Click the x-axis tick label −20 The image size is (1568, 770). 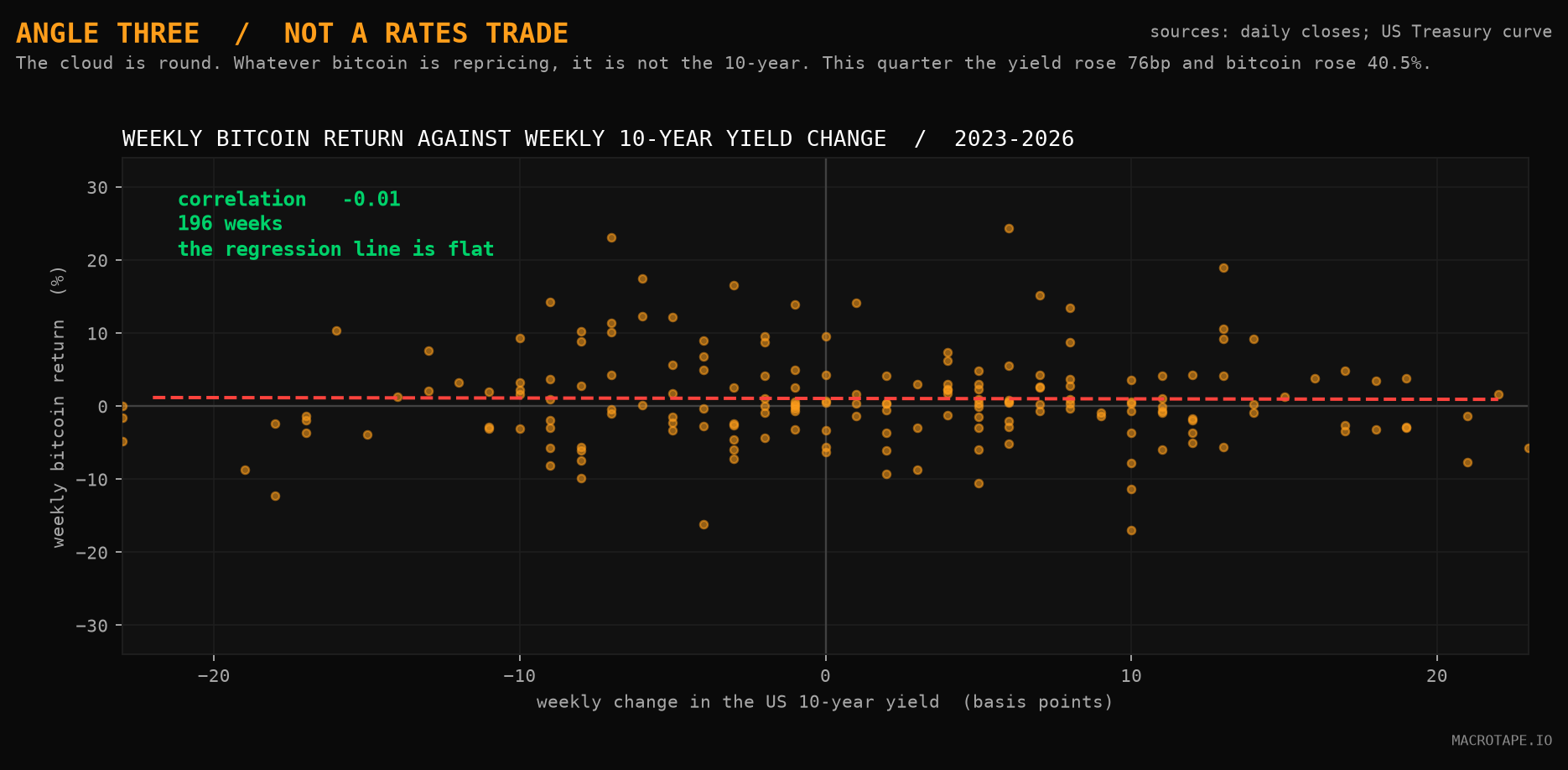click(213, 676)
